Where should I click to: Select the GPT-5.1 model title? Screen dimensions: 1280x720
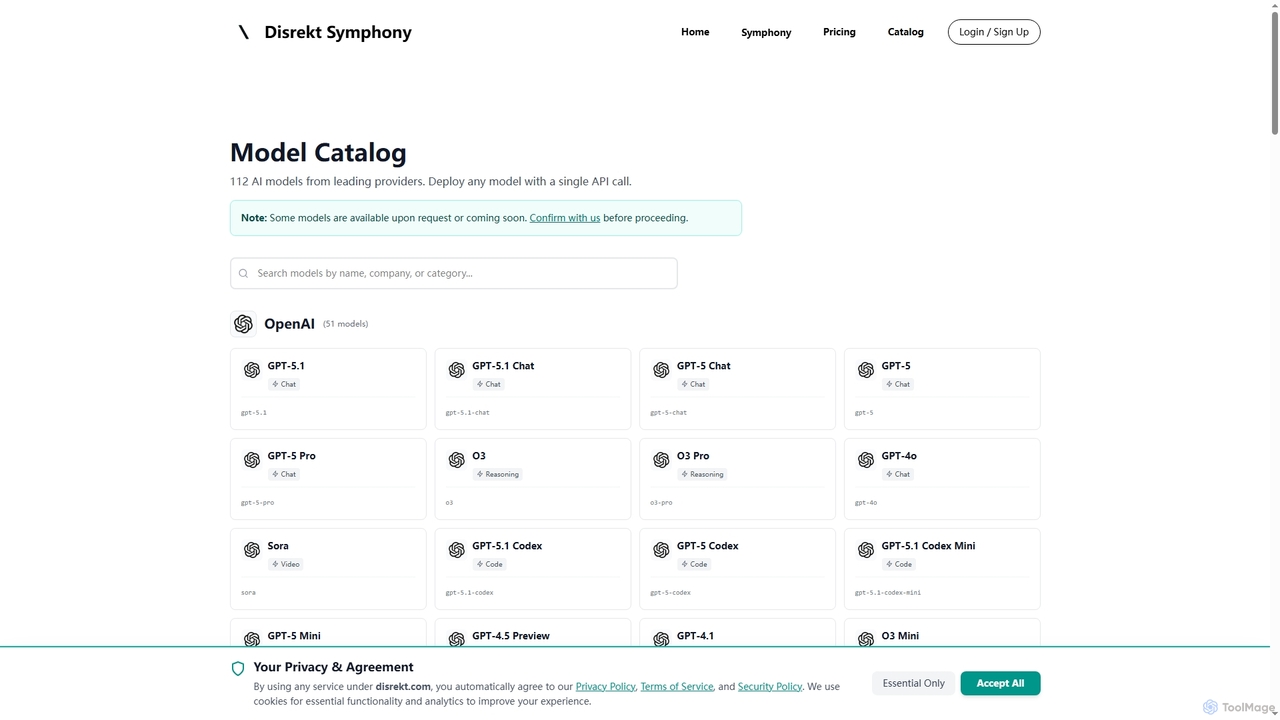286,366
